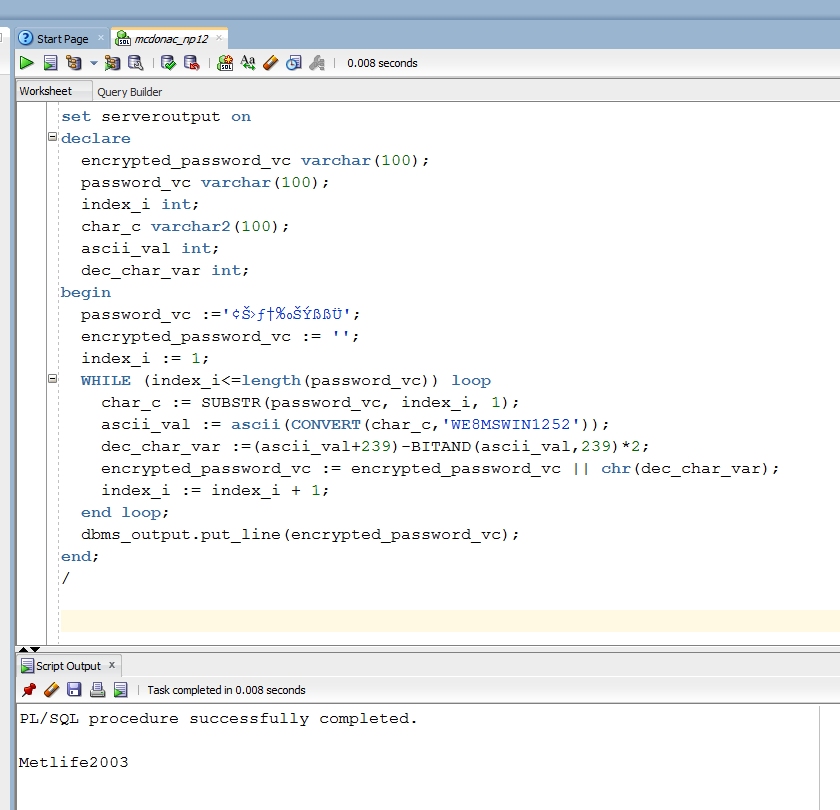This screenshot has width=840, height=810.
Task: Click the 'dec_char_var int;' declaration line
Action: (x=165, y=271)
